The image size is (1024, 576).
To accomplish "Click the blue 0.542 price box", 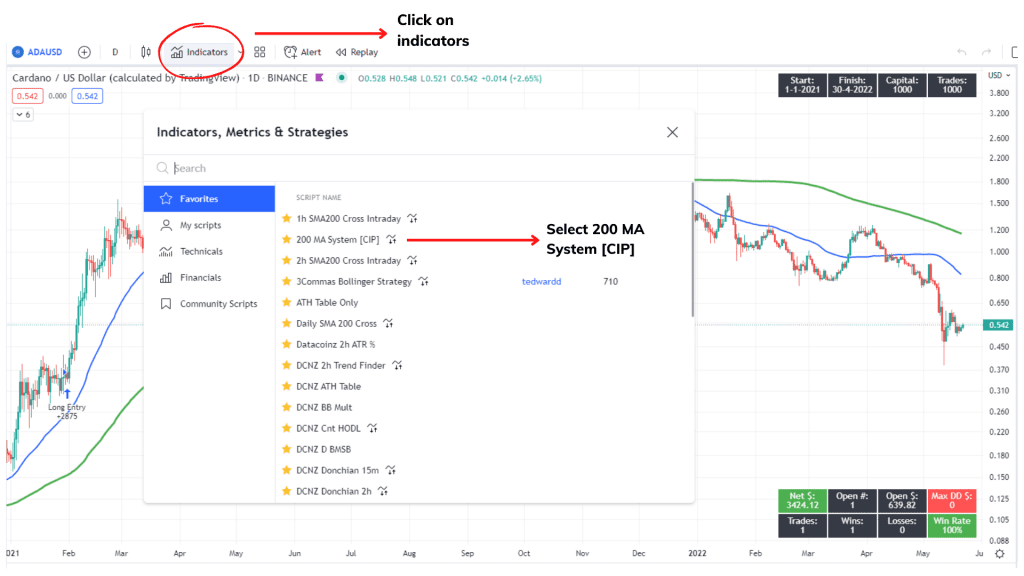I will [87, 96].
